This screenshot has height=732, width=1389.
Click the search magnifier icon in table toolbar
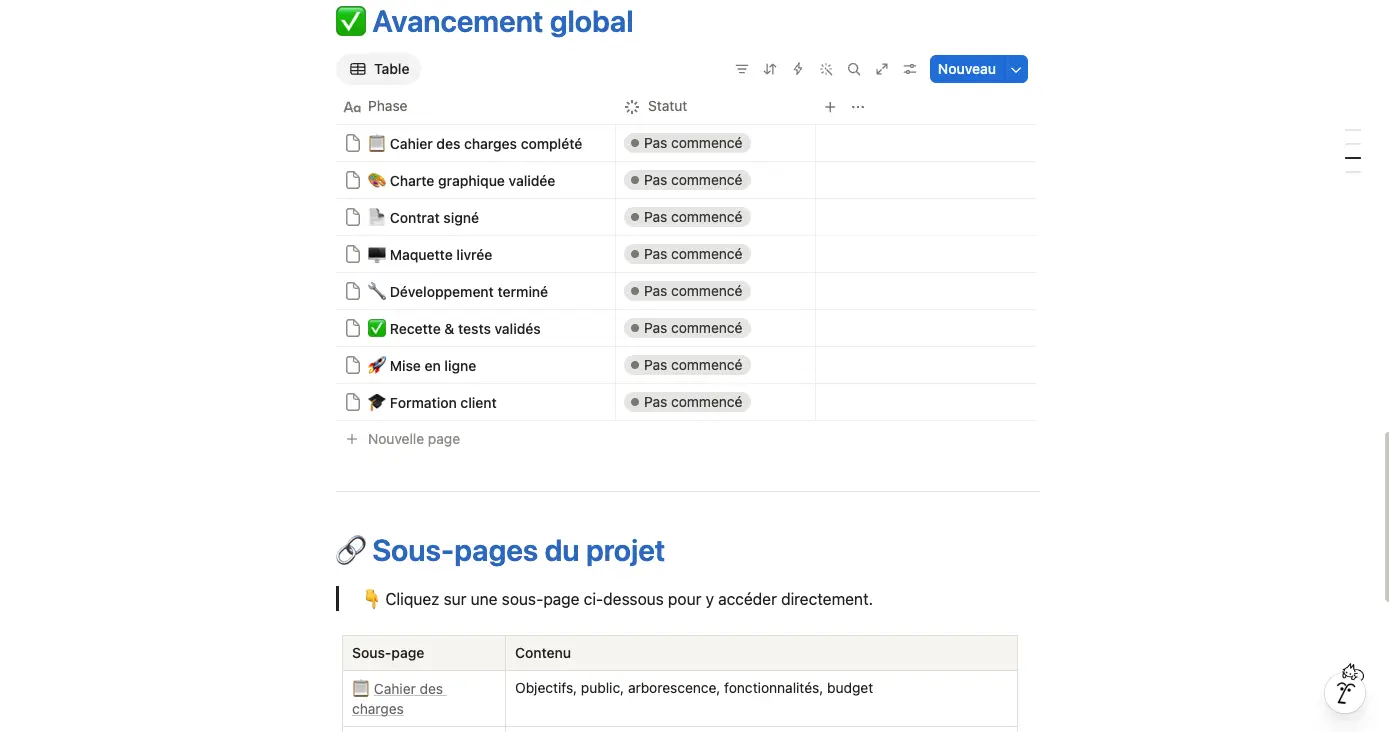854,69
